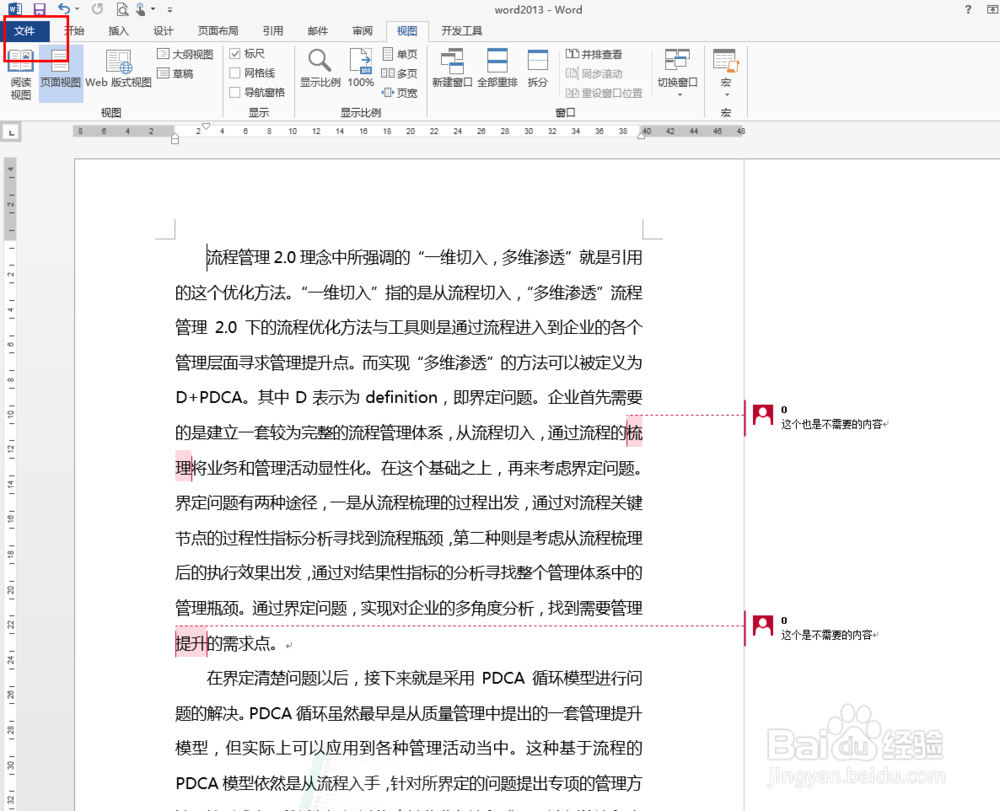The height and width of the screenshot is (811, 1000).
Task: Set zoom to 100%
Action: point(360,70)
